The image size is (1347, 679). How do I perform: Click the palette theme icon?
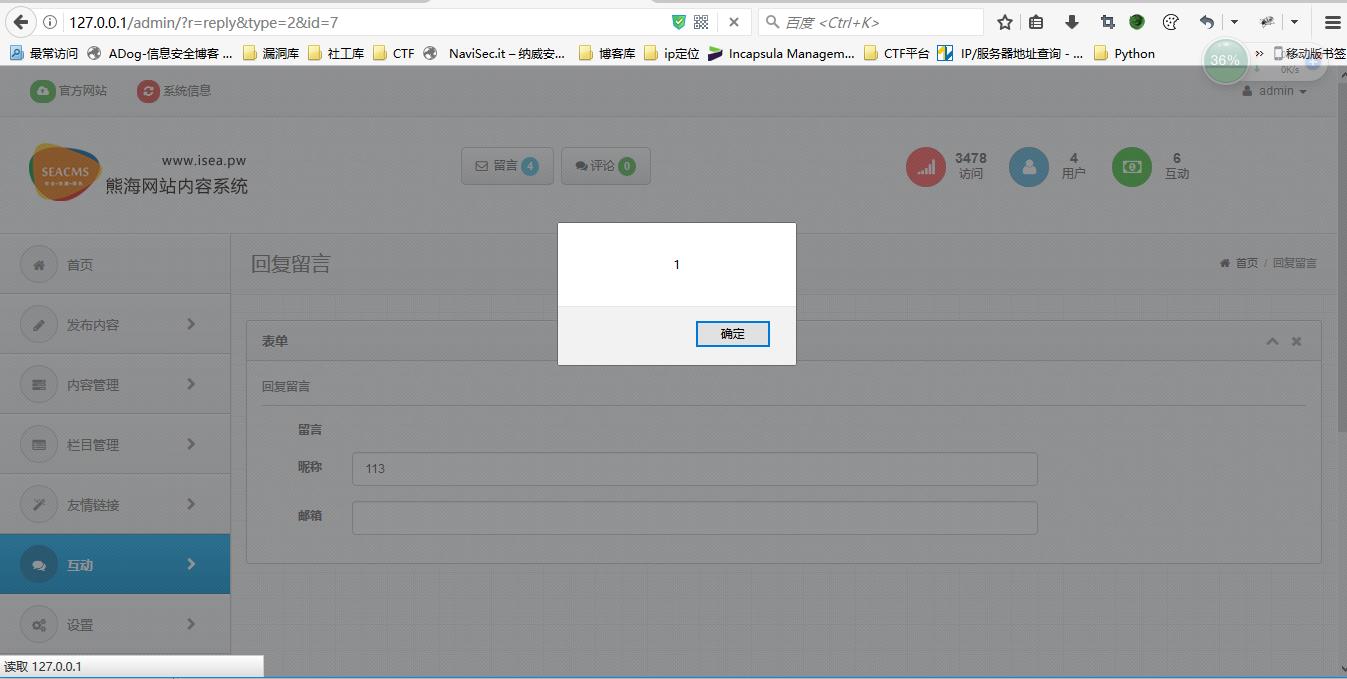[1171, 22]
